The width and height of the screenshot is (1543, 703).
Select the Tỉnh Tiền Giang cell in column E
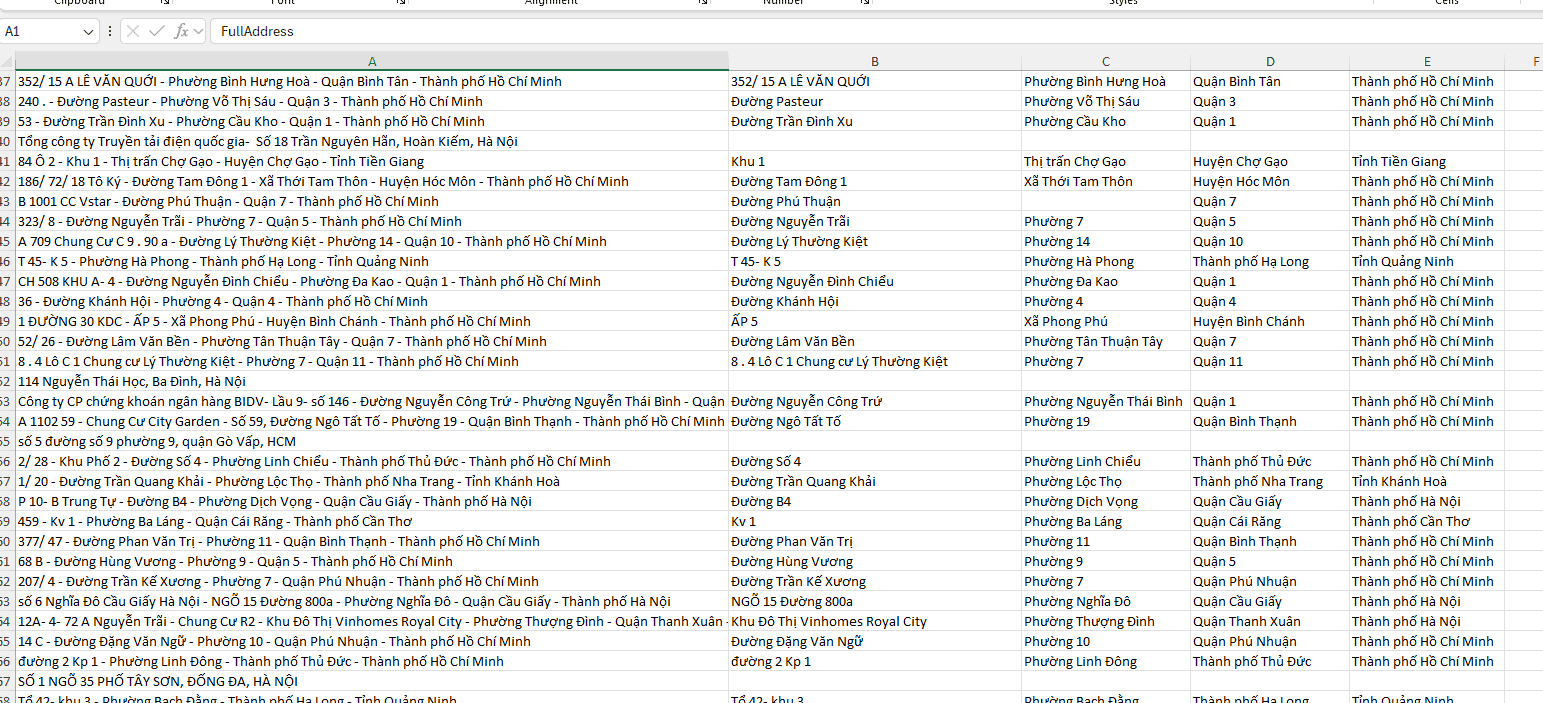click(x=1399, y=161)
